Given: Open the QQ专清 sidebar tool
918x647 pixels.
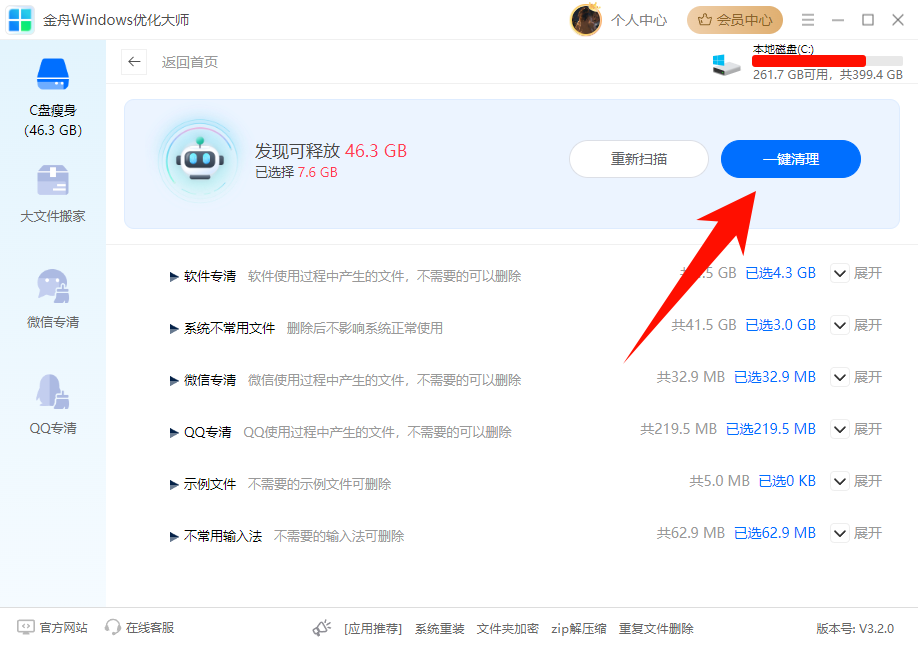Looking at the screenshot, I should 52,400.
